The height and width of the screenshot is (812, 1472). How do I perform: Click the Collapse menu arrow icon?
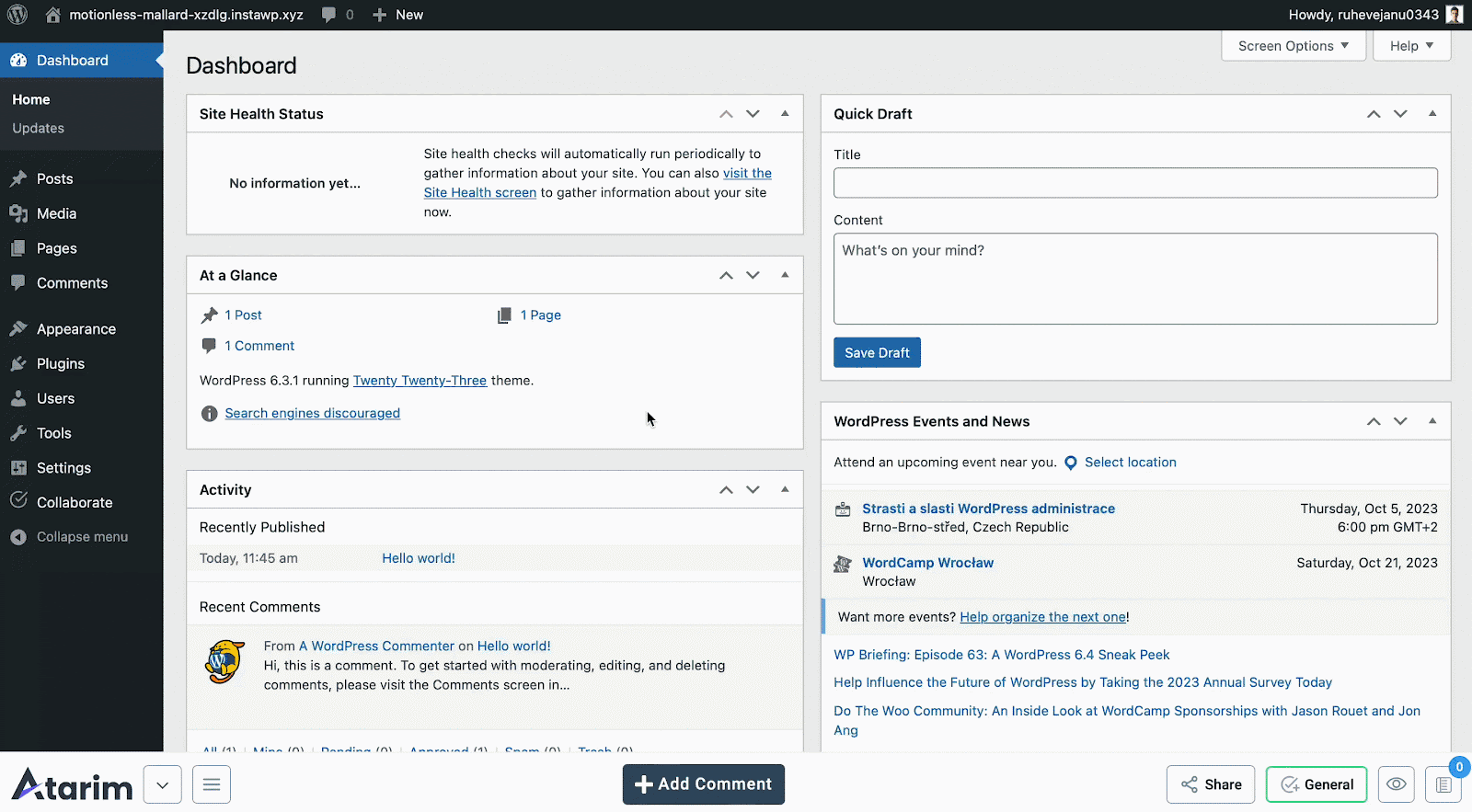[18, 537]
